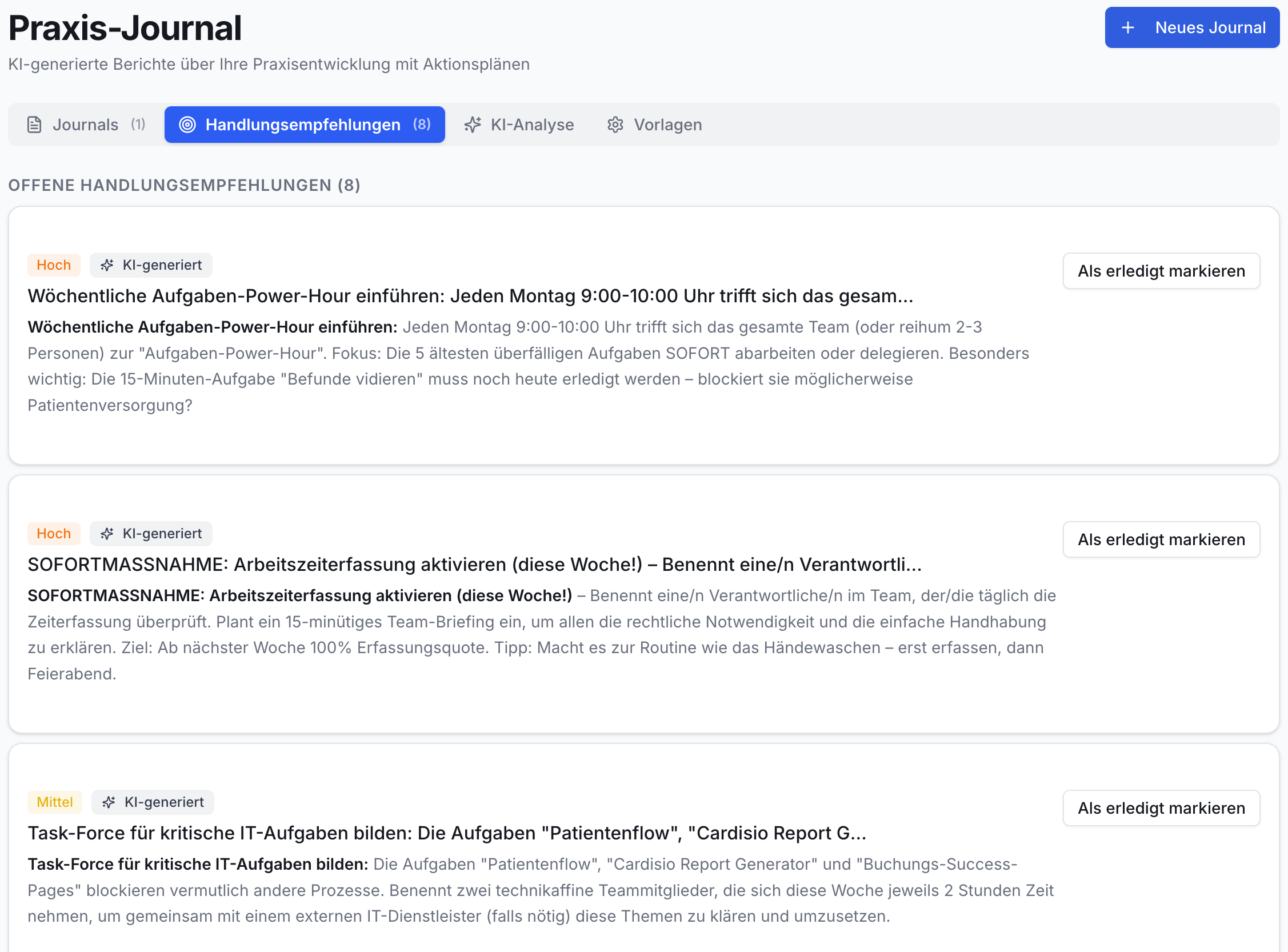This screenshot has width=1288, height=952.
Task: Click the Hoch badge on Arbeitszeiterfassung card
Action: [x=54, y=534]
